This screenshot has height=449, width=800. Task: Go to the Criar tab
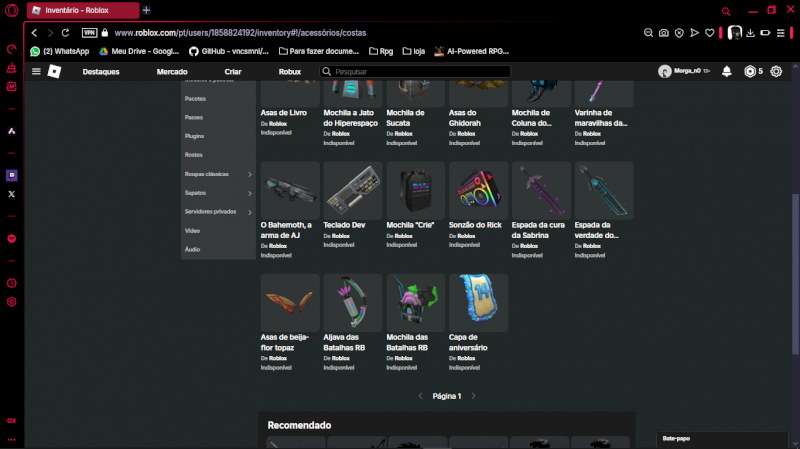point(233,72)
